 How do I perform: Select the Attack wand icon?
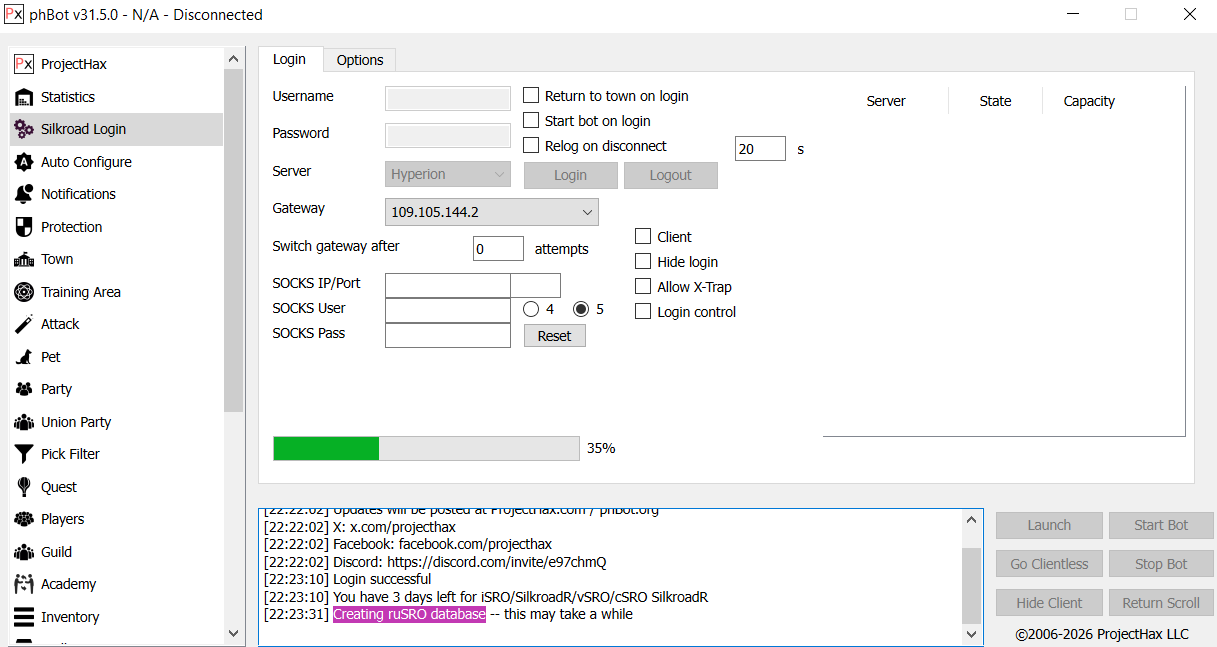tap(24, 324)
